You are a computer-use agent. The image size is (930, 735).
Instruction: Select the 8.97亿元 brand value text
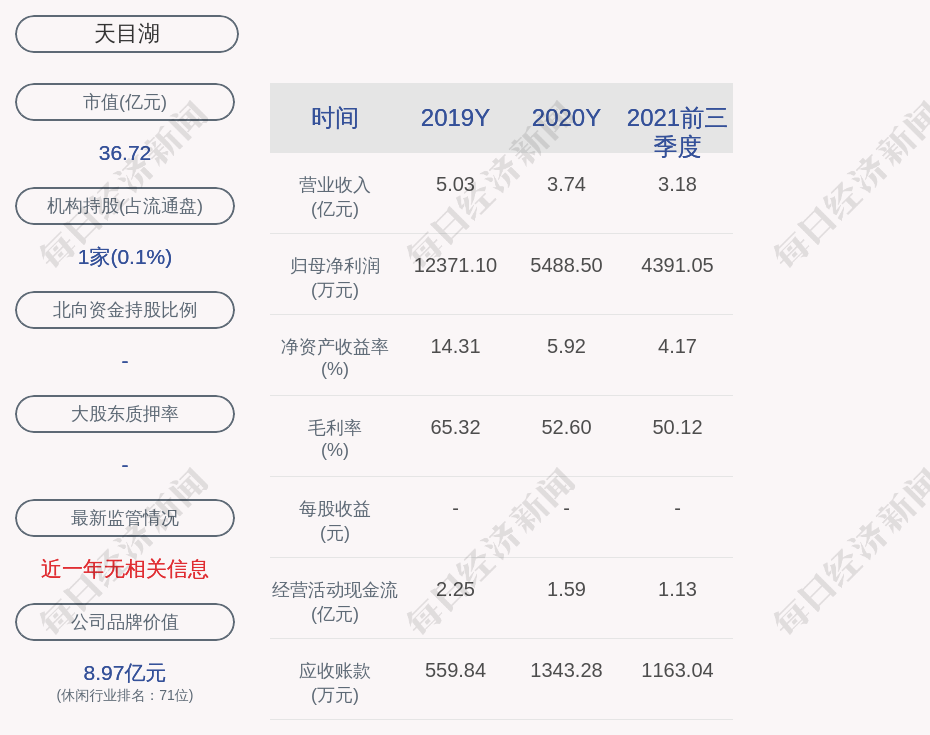pos(125,673)
